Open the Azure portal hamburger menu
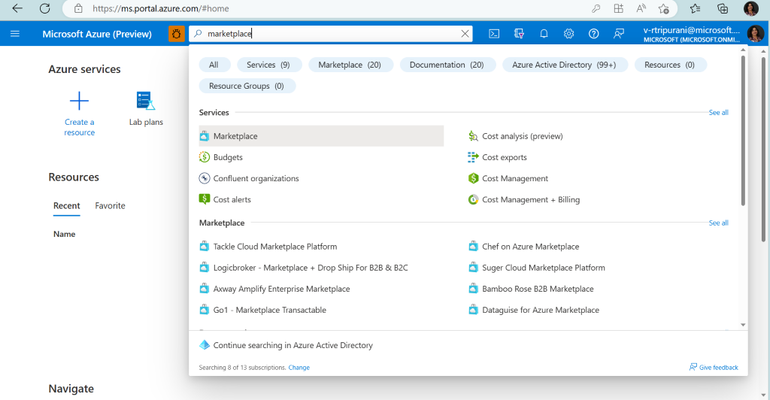The image size is (770, 400). tap(15, 34)
